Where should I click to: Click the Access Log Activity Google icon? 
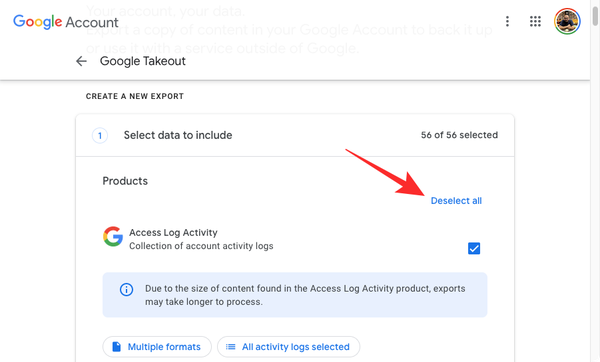(x=113, y=236)
